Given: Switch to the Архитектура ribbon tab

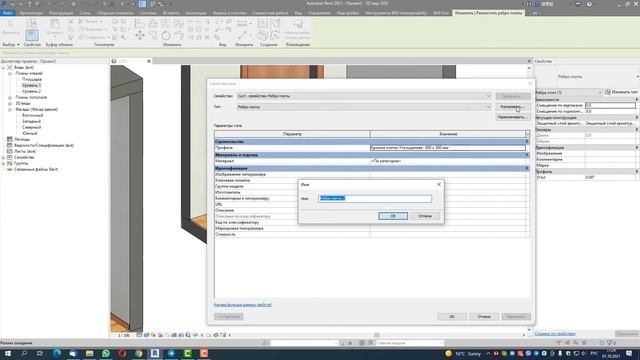Looking at the screenshot, I should [31, 13].
